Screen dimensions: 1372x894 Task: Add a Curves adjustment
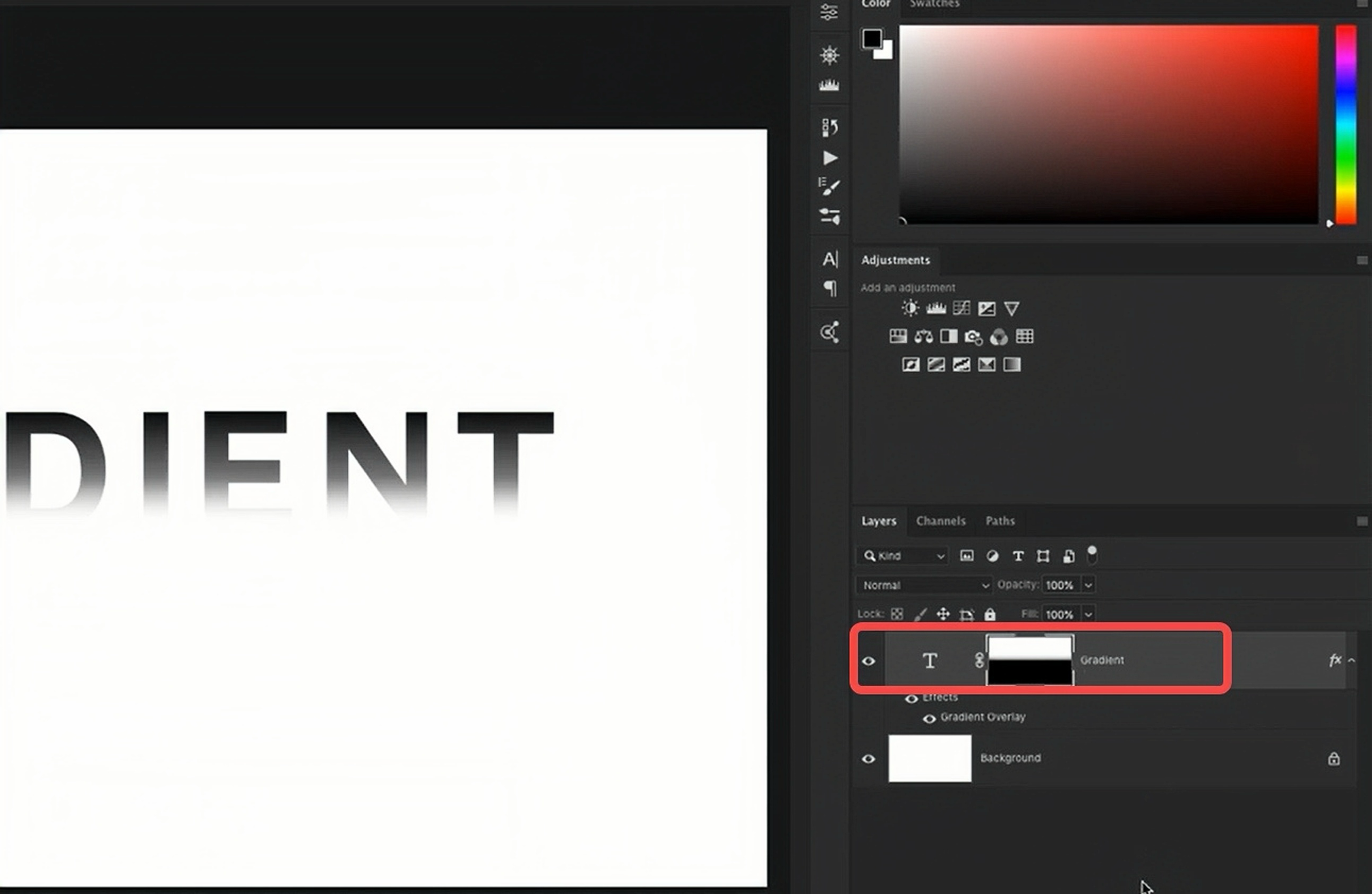(x=962, y=308)
